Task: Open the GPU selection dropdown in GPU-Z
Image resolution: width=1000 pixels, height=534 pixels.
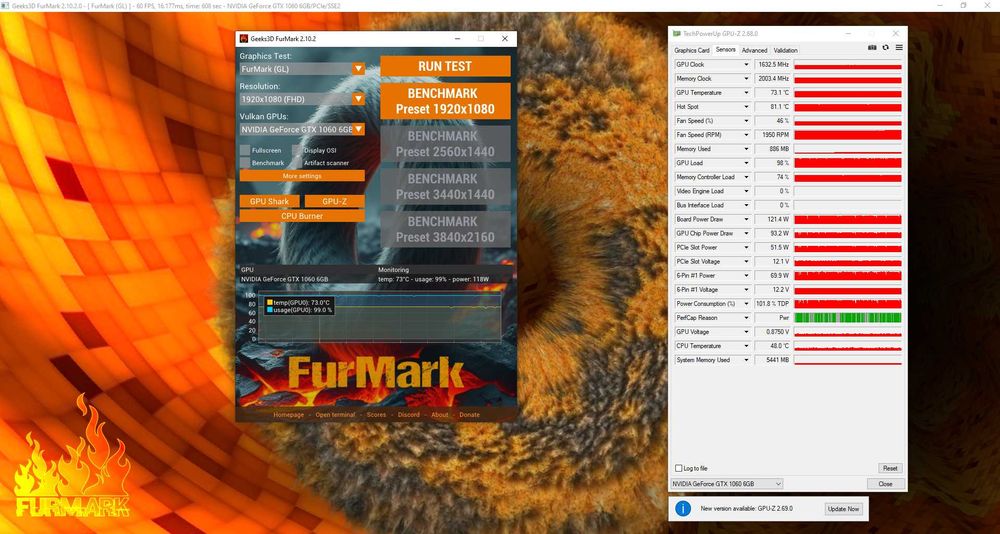Action: tap(726, 484)
